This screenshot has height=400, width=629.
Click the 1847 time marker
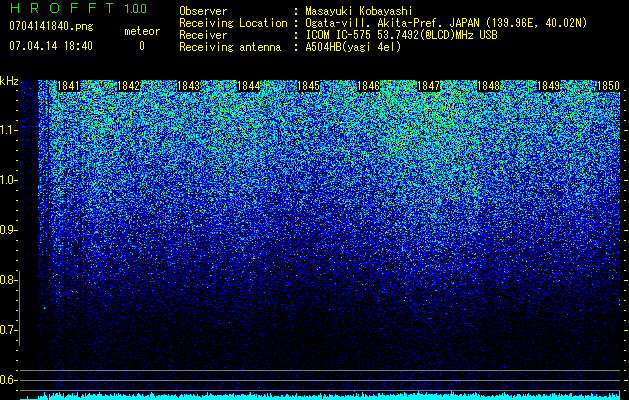[x=429, y=86]
